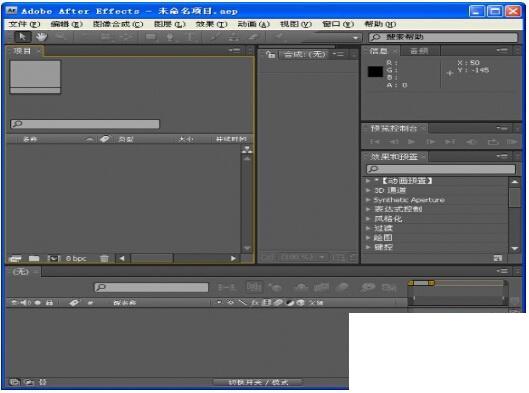Create a new composition from Project panel icon
This screenshot has width=529, height=393.
54,259
